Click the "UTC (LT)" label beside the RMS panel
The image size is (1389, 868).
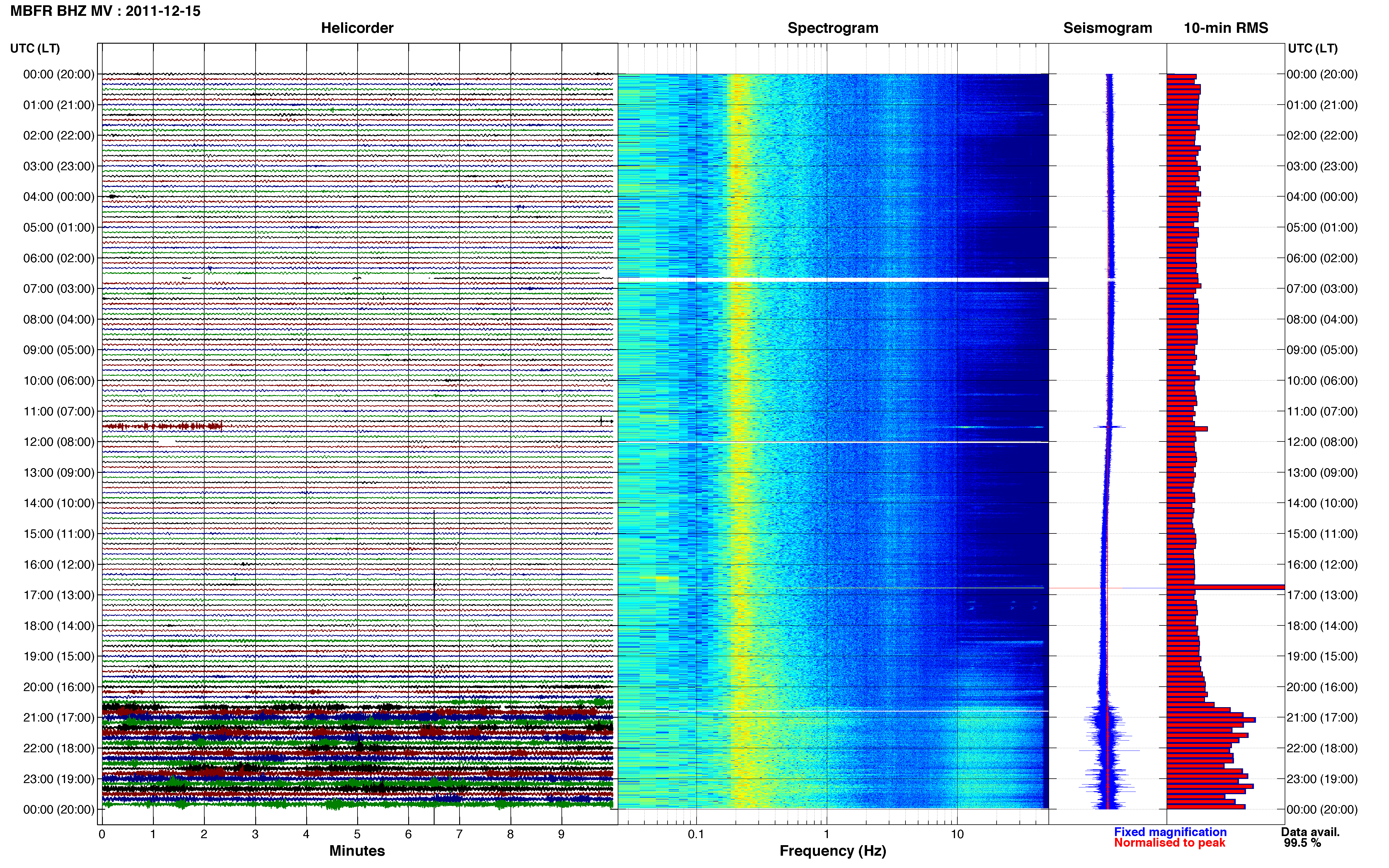(x=1313, y=48)
